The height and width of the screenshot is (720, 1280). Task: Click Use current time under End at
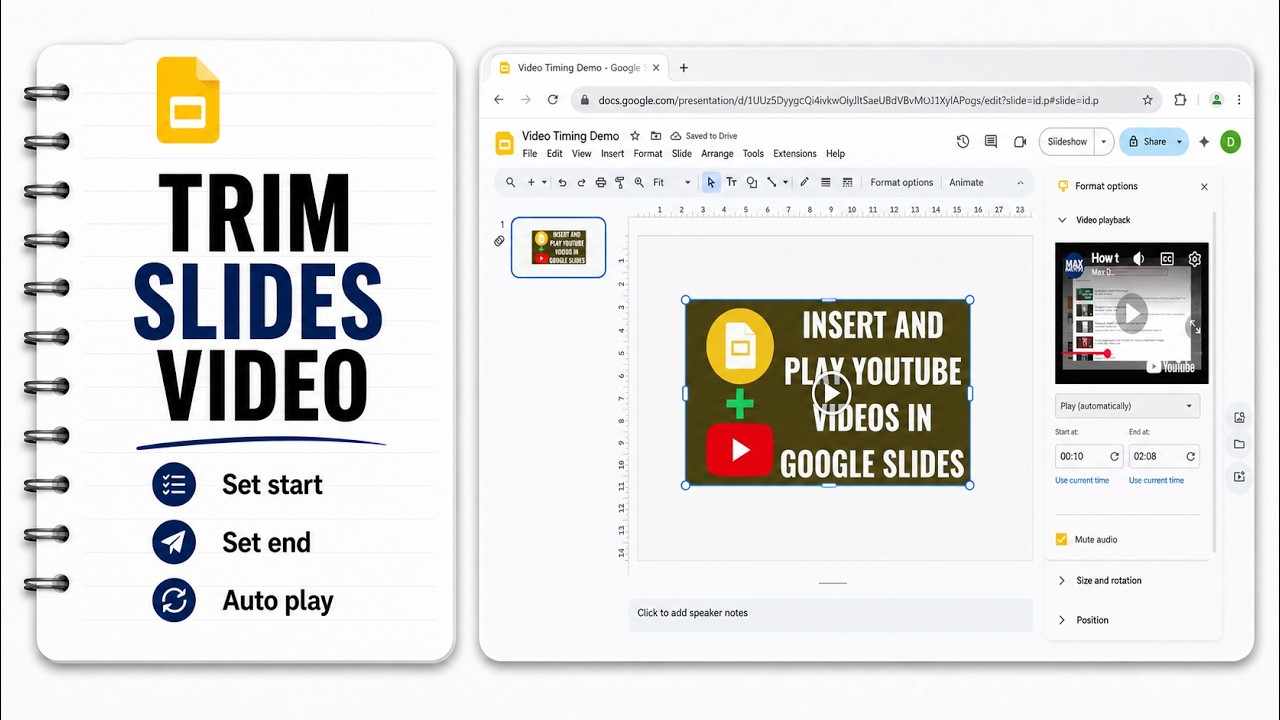[x=1156, y=481]
